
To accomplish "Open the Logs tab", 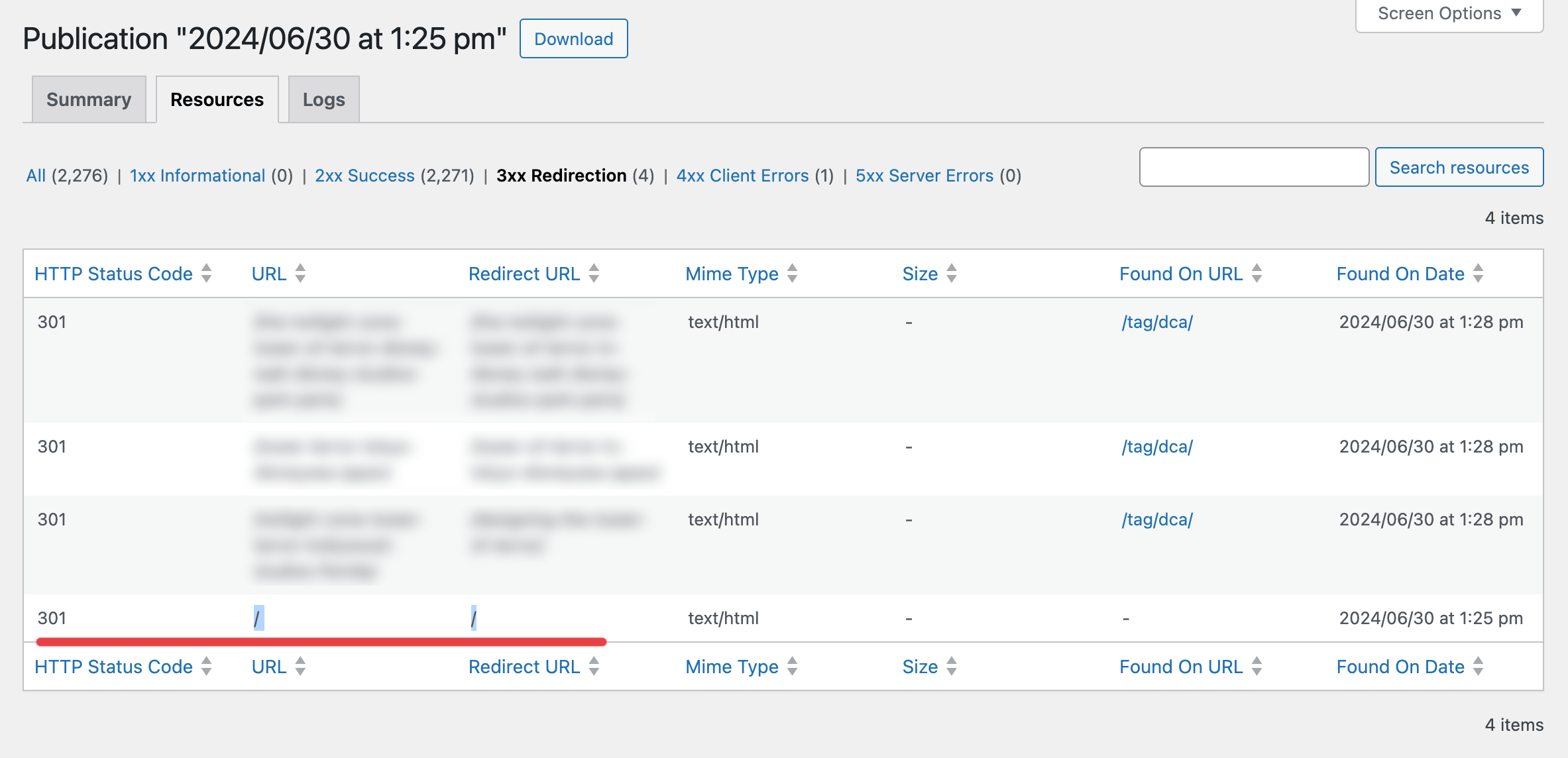I will coord(323,99).
